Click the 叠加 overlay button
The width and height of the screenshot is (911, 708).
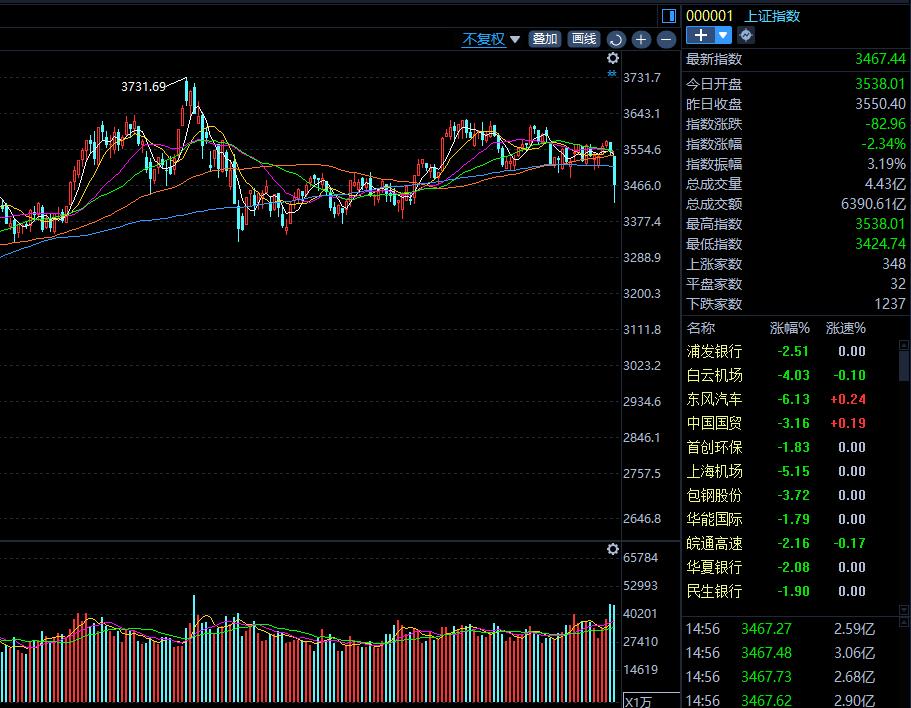(545, 39)
